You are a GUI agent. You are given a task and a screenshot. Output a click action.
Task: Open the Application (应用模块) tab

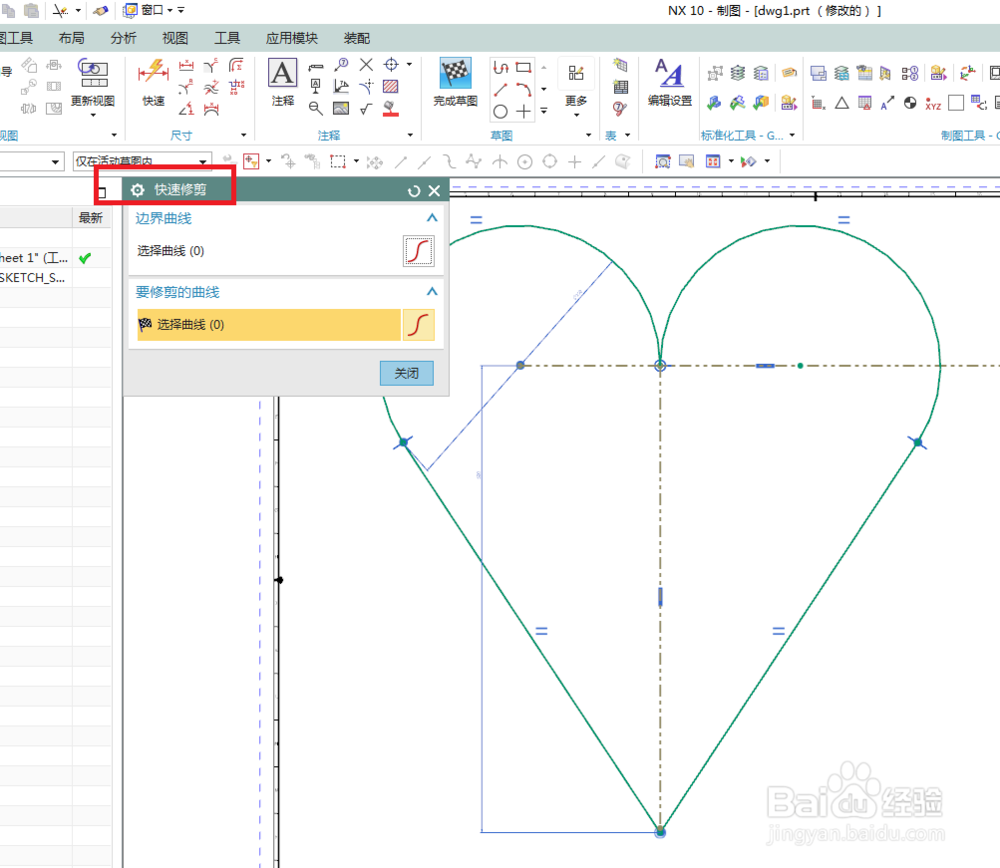(291, 38)
